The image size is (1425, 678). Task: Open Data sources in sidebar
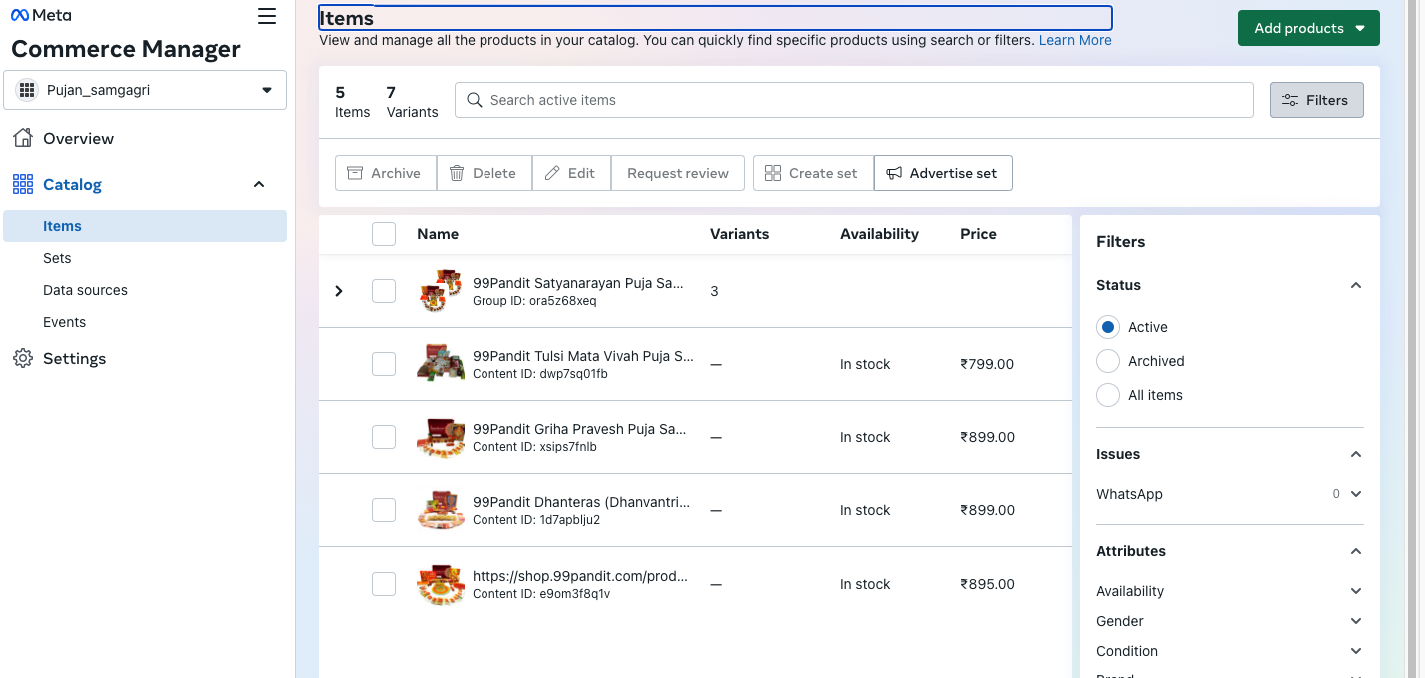pyautogui.click(x=145, y=290)
